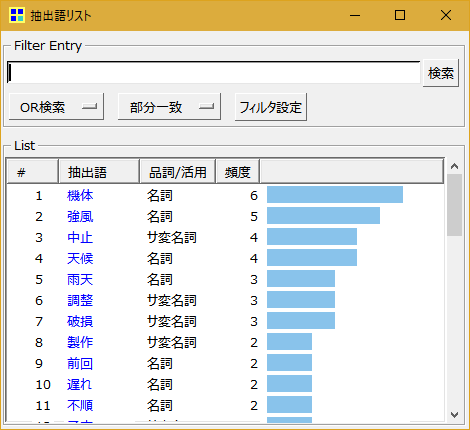
Task: Click the frequency bar for 機体
Action: 335,194
